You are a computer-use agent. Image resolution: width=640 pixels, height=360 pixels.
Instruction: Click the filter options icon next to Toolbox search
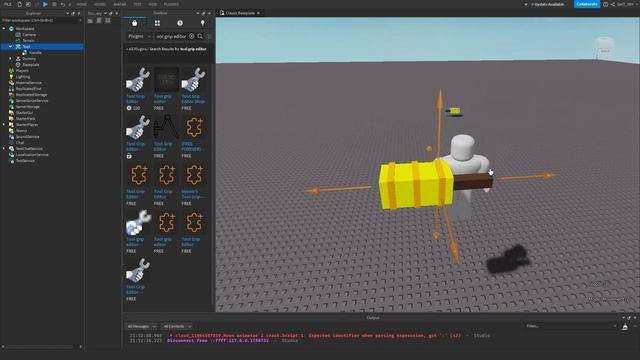[x=209, y=36]
